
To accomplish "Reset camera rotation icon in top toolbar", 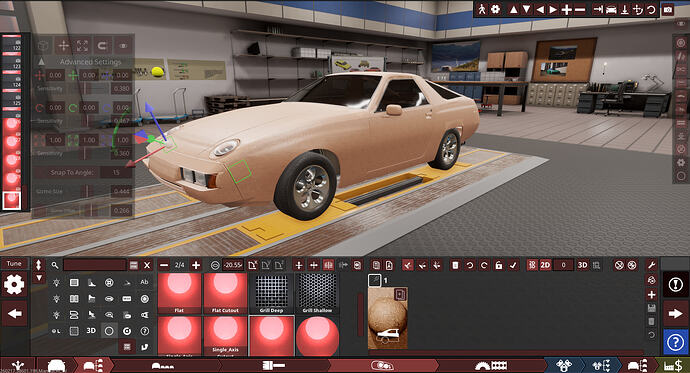I will pos(651,9).
